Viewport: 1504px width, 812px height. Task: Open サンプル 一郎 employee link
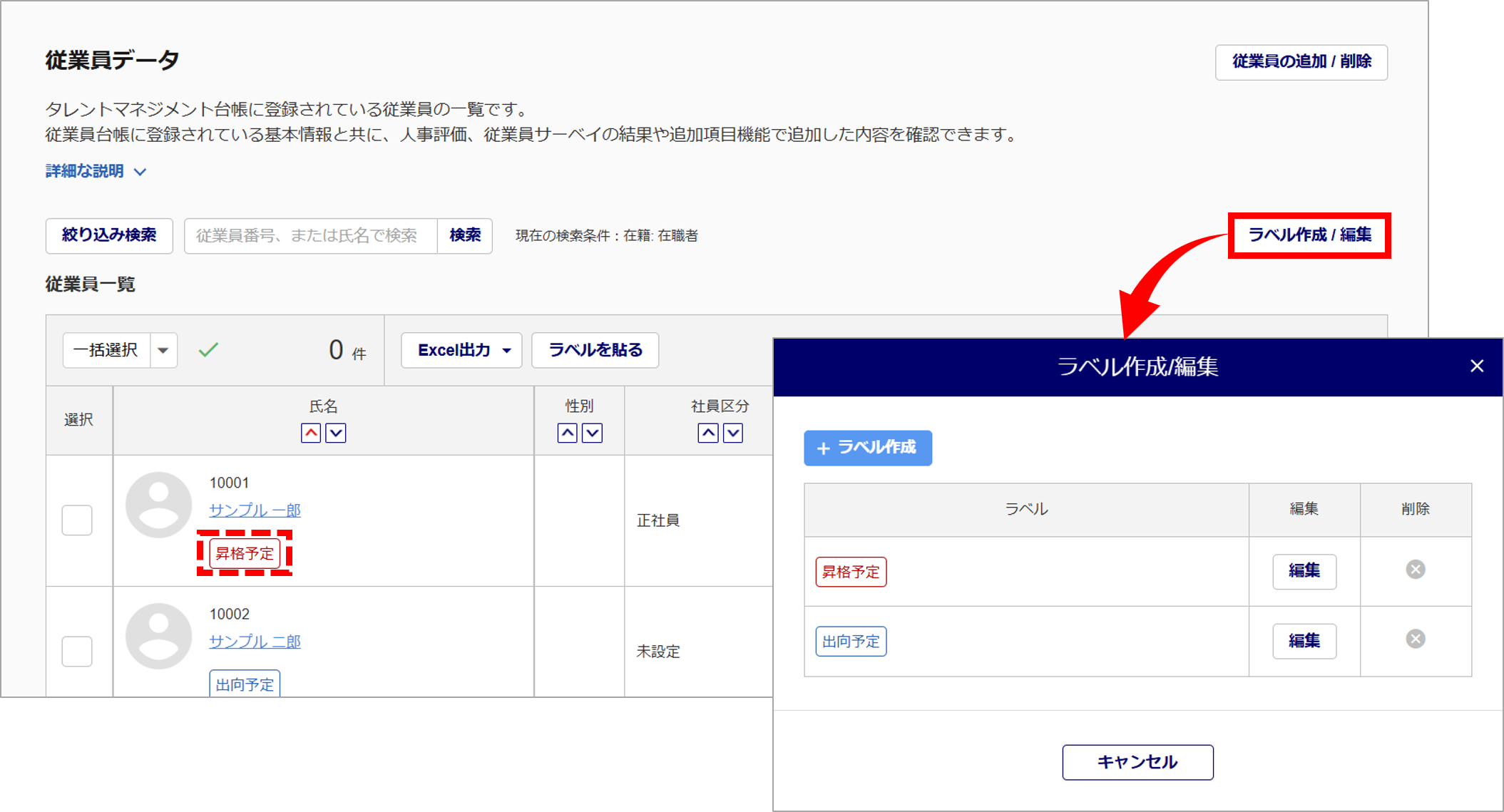click(255, 510)
